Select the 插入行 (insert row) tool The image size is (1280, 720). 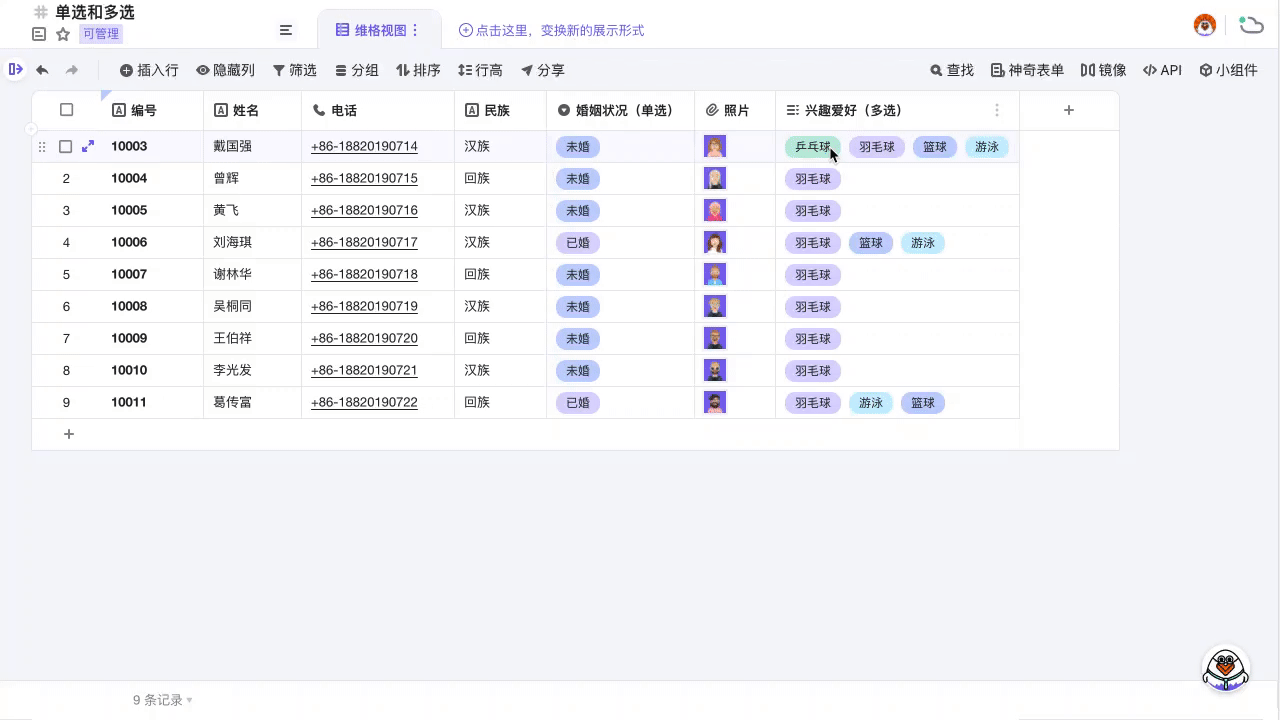coord(148,70)
